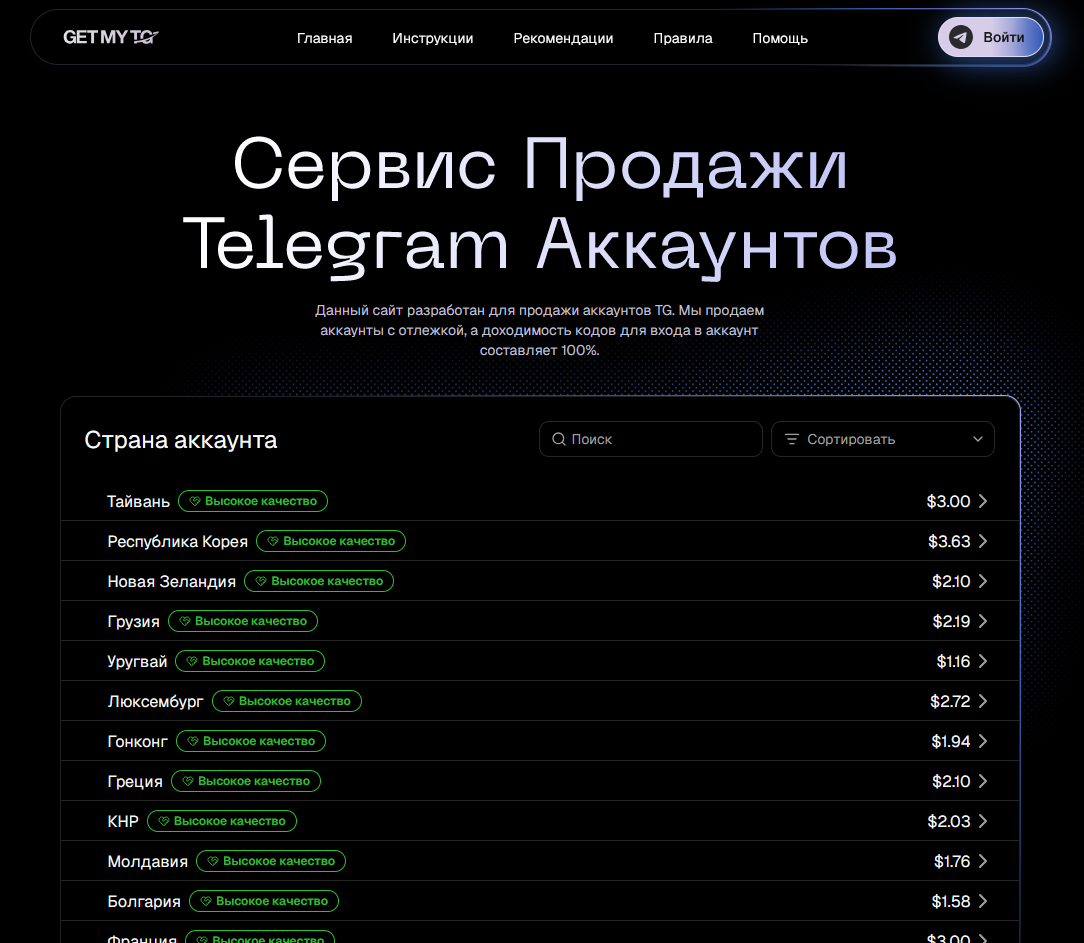Expand Уругвай row chevron
Image resolution: width=1084 pixels, height=943 pixels.
pyautogui.click(x=983, y=662)
